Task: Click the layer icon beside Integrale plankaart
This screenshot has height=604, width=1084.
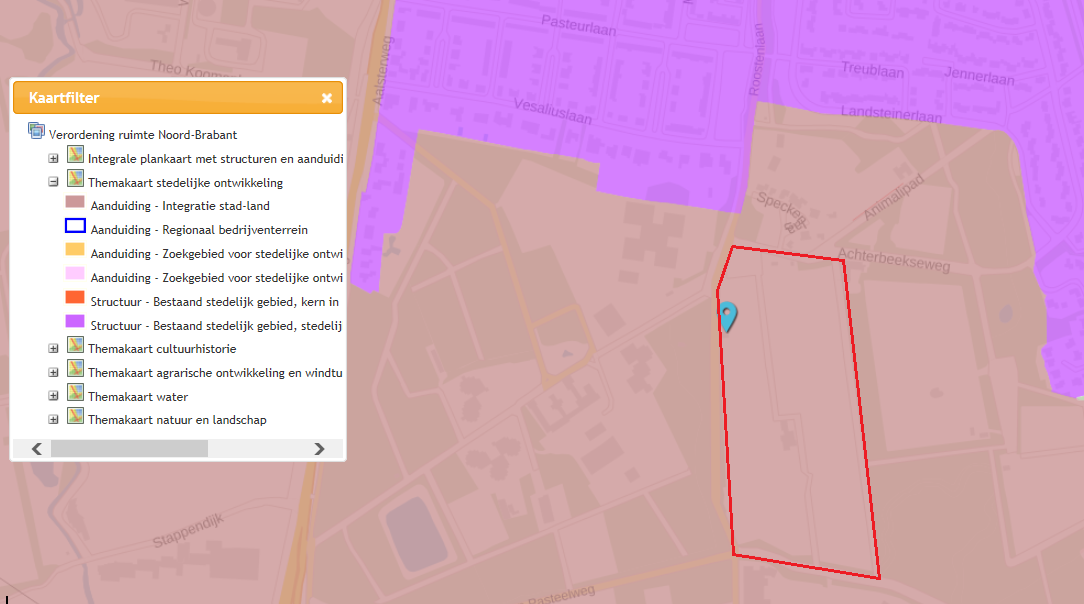Action: click(75, 154)
